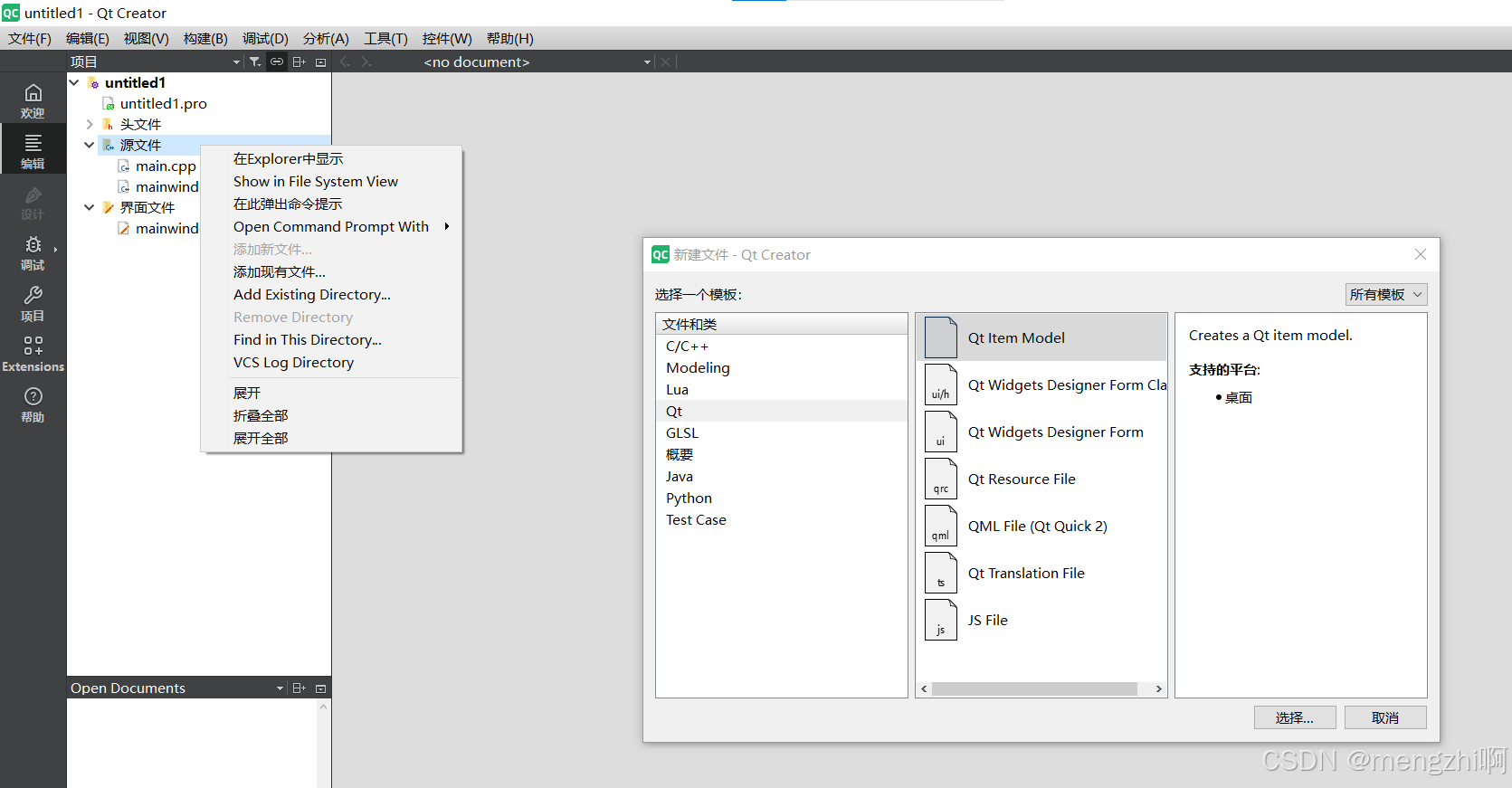Open the 帮助(H) menu
1512x788 pixels.
coord(510,38)
